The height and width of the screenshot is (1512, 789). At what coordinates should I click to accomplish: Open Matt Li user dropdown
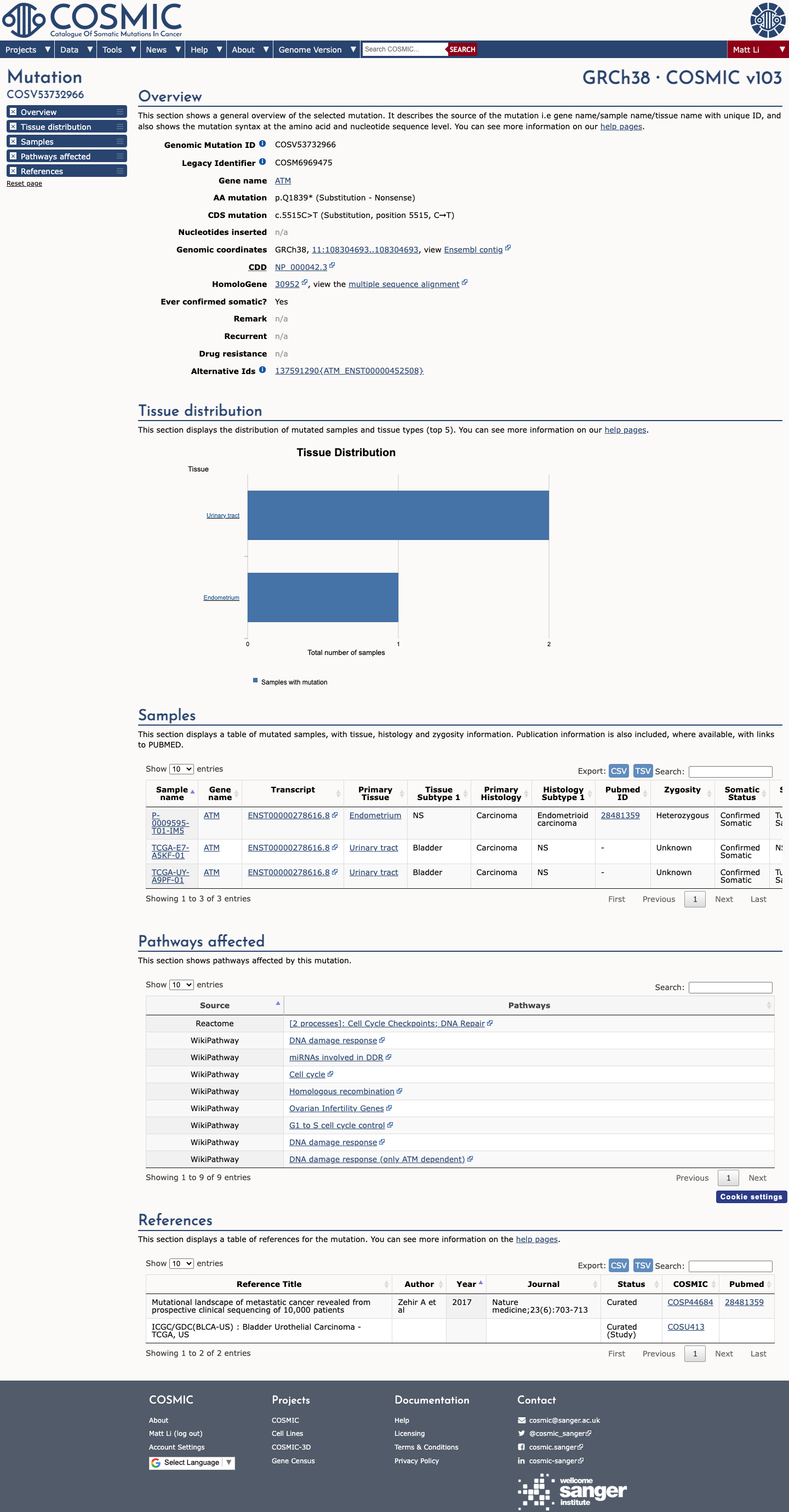758,49
